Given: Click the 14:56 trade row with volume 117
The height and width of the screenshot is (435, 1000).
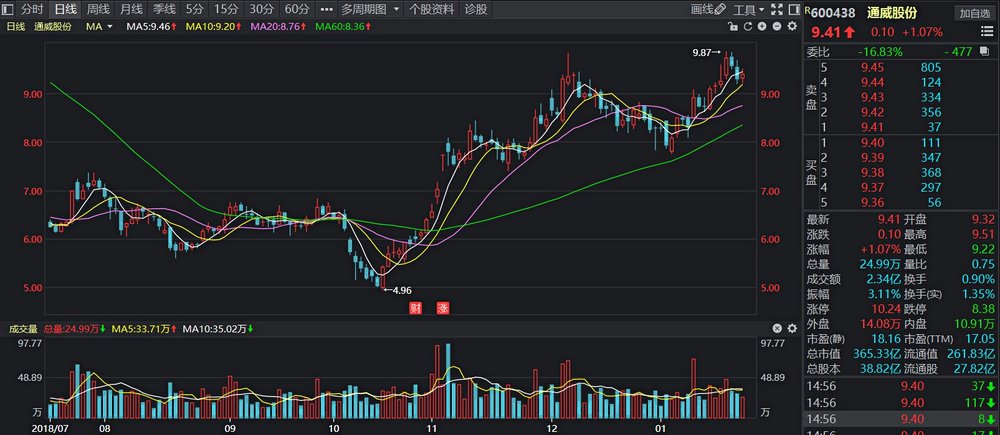Looking at the screenshot, I should pos(901,402).
